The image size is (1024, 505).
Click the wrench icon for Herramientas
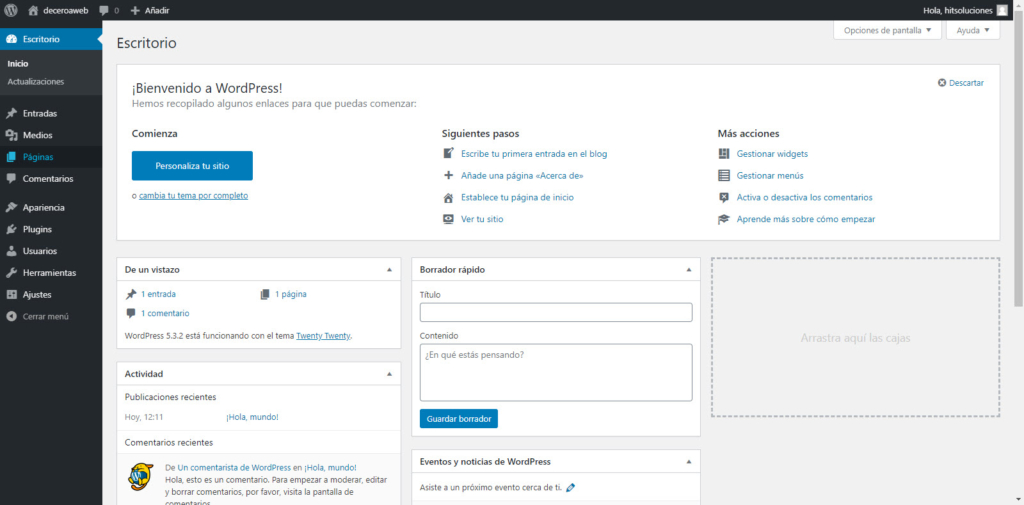[11, 272]
